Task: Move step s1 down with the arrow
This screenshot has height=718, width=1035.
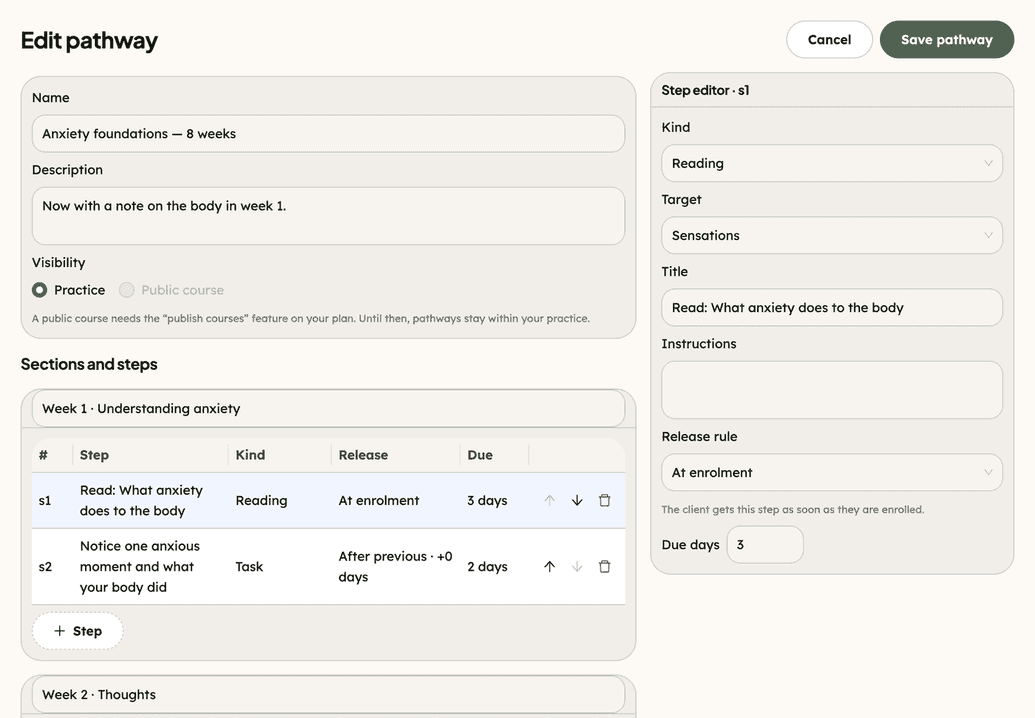Action: [x=577, y=500]
